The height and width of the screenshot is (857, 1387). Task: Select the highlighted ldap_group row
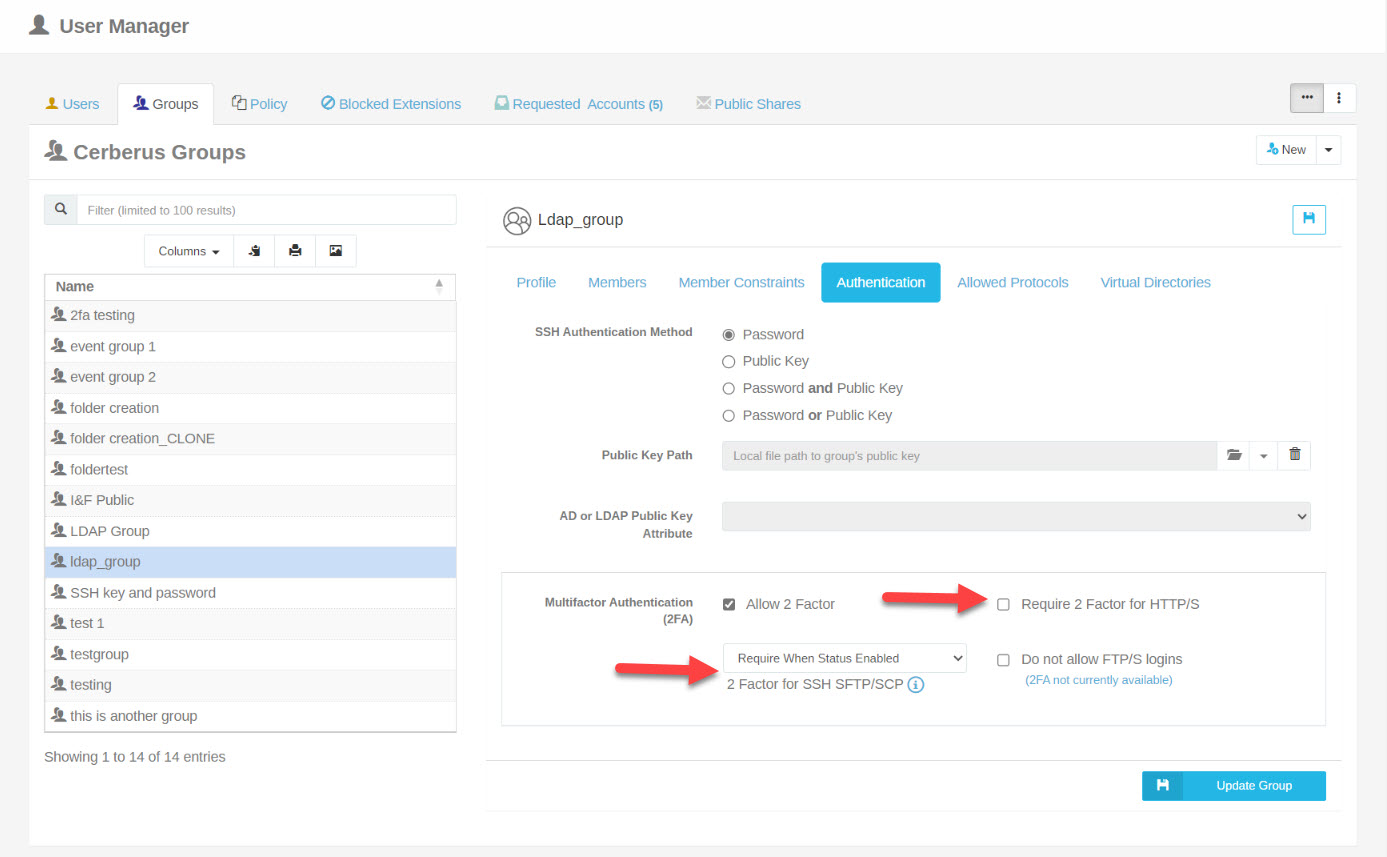coord(250,562)
